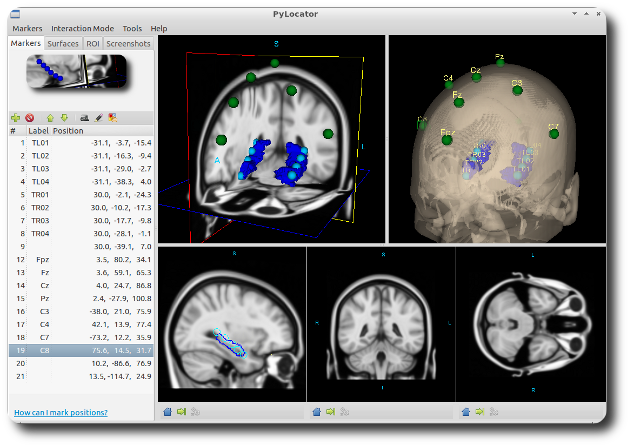Open the Tools menu
This screenshot has width=630, height=447.
(x=132, y=28)
